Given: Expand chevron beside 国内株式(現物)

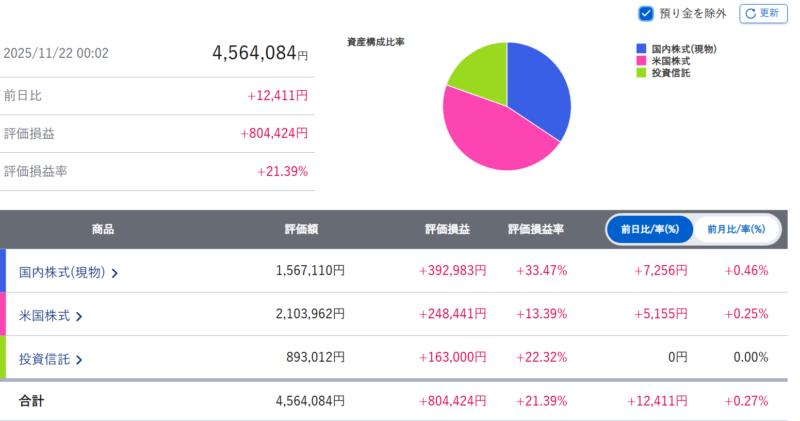Looking at the screenshot, I should coord(115,273).
